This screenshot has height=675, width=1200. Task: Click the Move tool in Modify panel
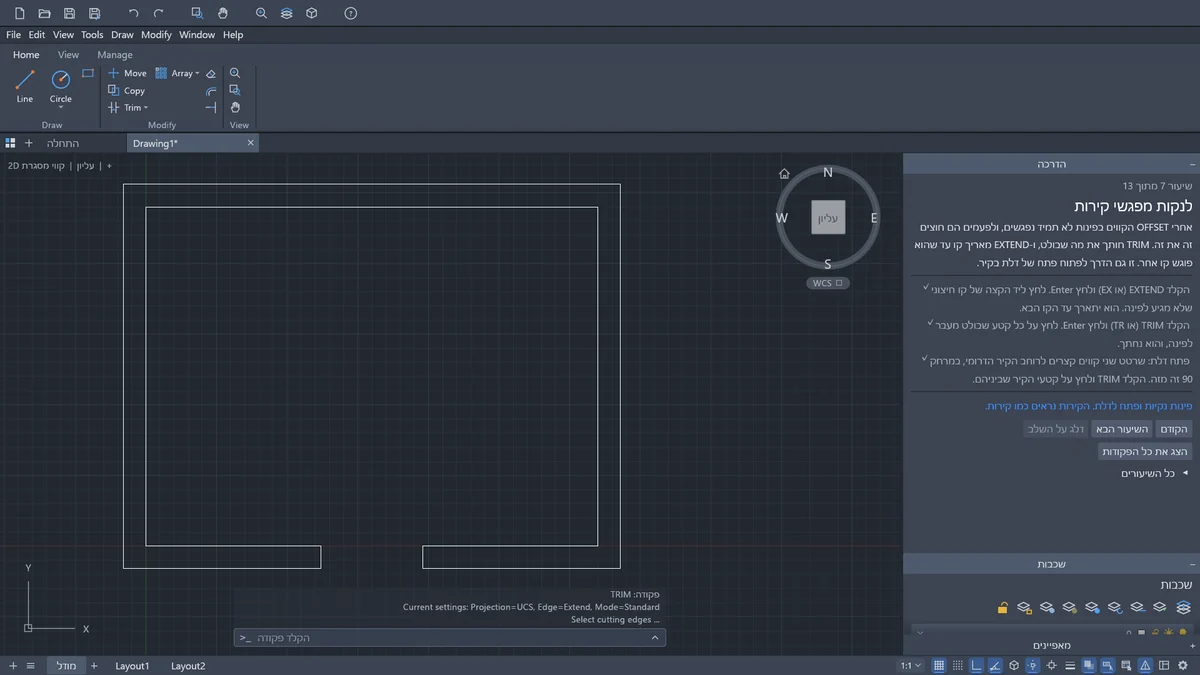tap(127, 73)
